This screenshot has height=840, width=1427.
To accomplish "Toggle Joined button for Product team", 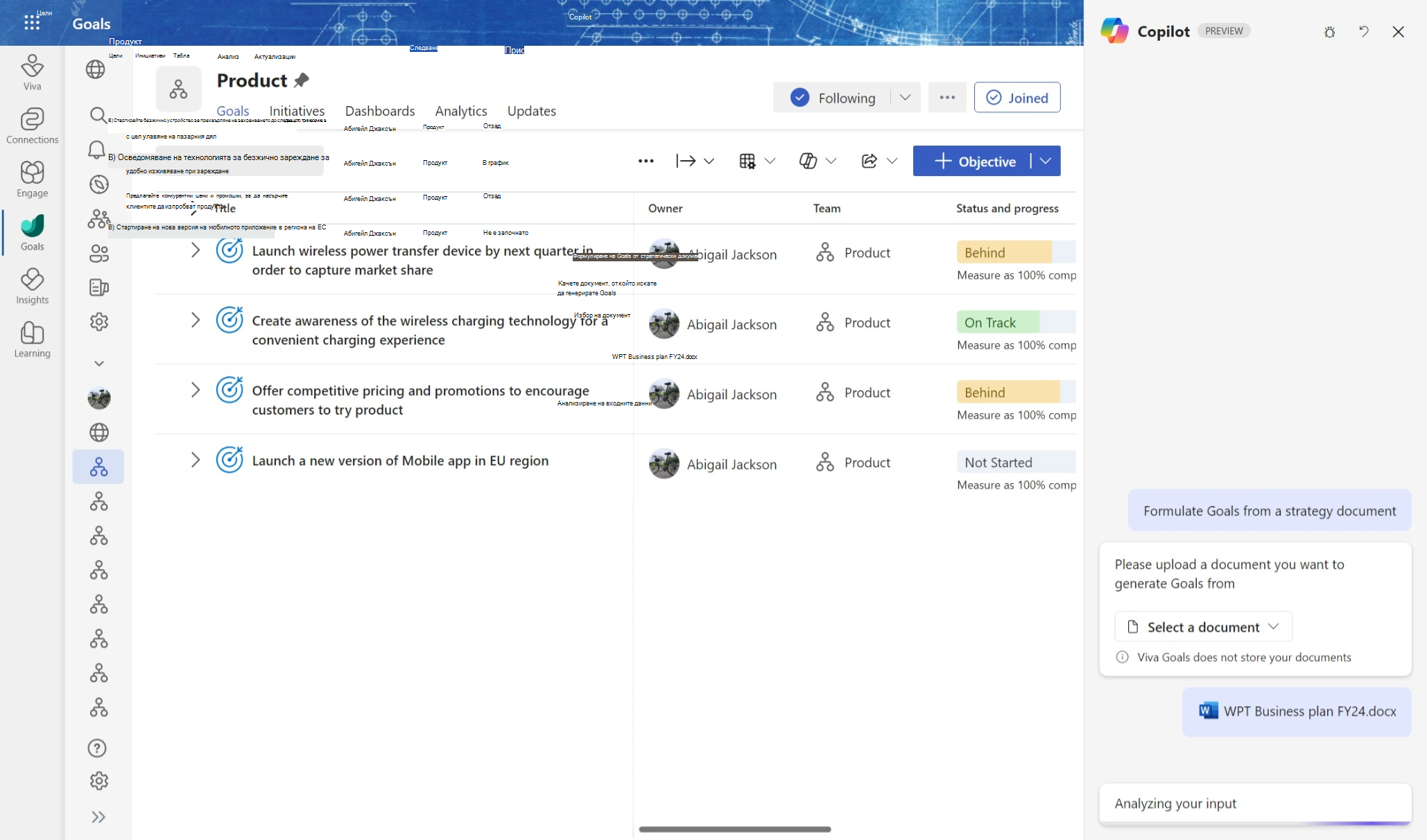I will [1018, 97].
